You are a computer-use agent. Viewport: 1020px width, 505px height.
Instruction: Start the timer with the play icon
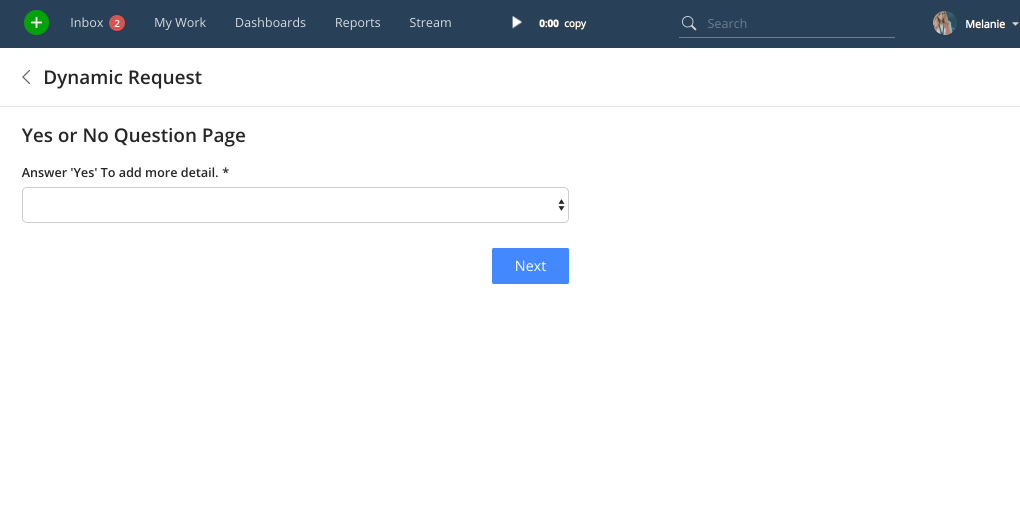tap(516, 23)
